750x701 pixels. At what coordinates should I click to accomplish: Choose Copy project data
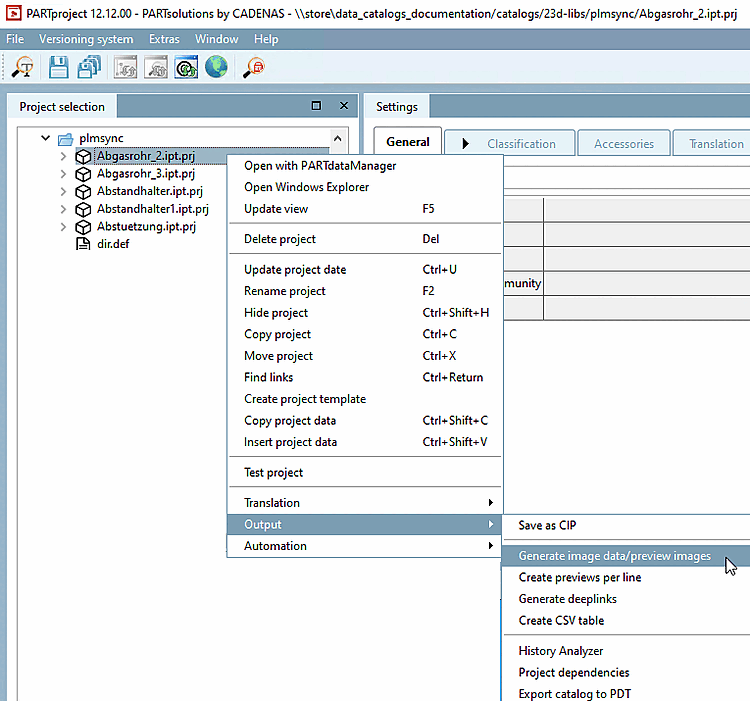[x=364, y=420]
